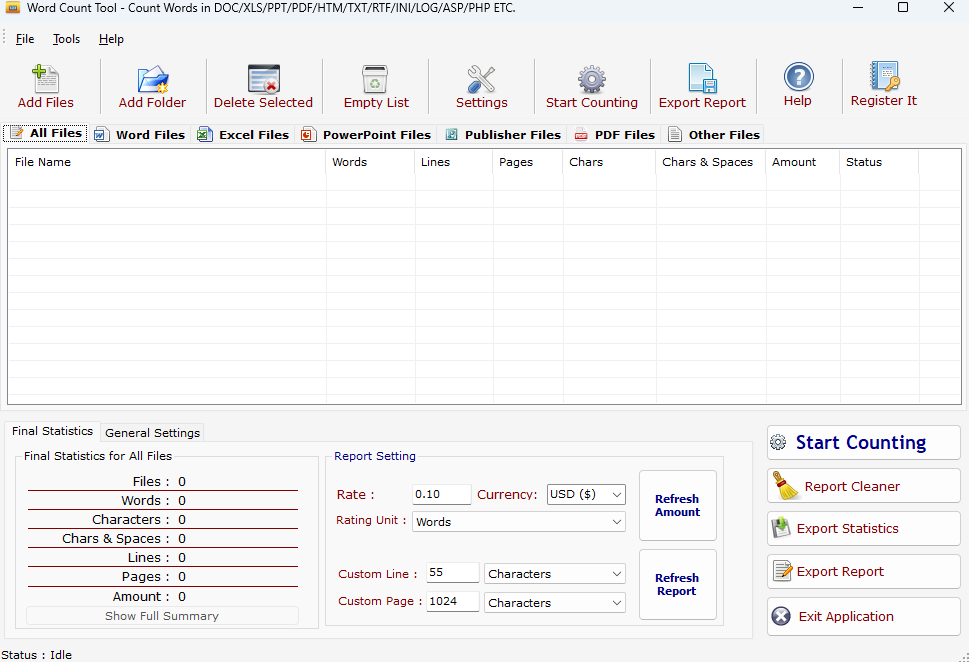
Task: Select the Final Statistics tab
Action: (53, 431)
